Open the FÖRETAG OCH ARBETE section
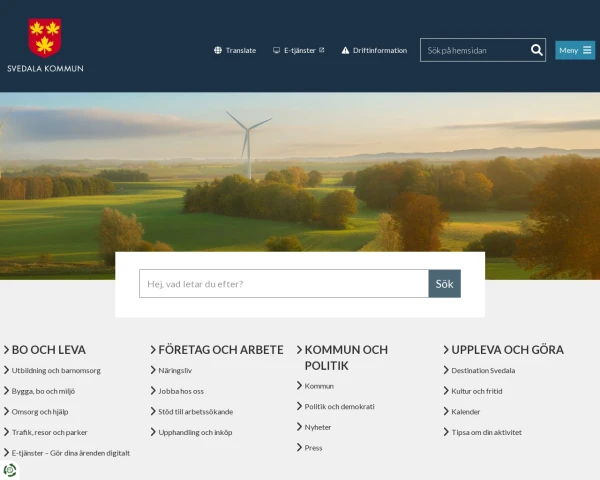600x480 pixels. [221, 349]
